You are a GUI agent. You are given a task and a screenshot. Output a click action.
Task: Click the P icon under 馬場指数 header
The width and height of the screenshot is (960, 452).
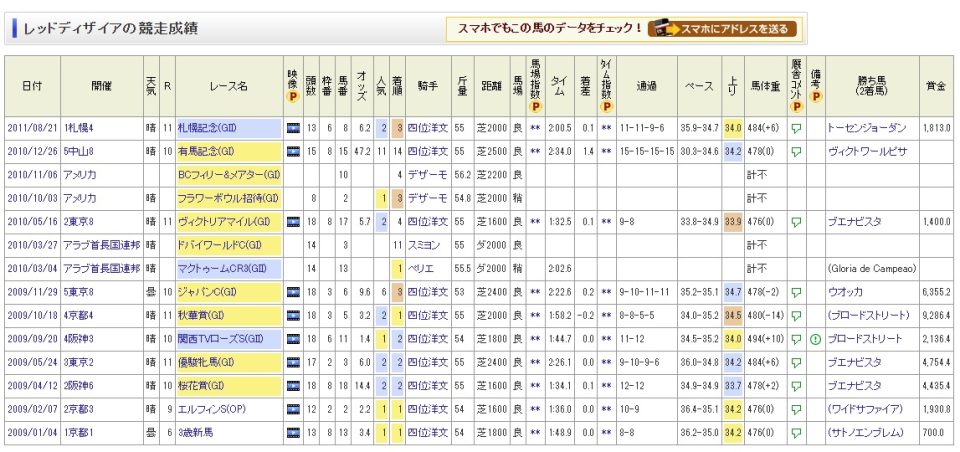tap(536, 106)
